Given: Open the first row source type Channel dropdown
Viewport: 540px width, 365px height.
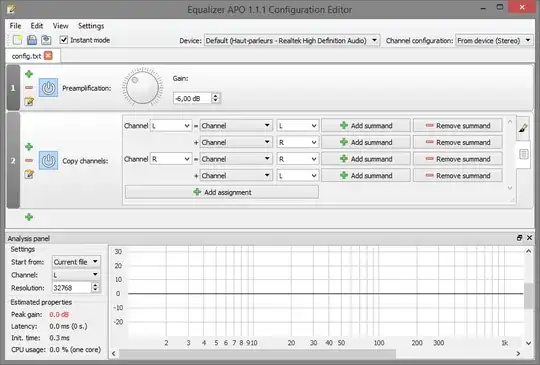Looking at the screenshot, I should (x=236, y=126).
